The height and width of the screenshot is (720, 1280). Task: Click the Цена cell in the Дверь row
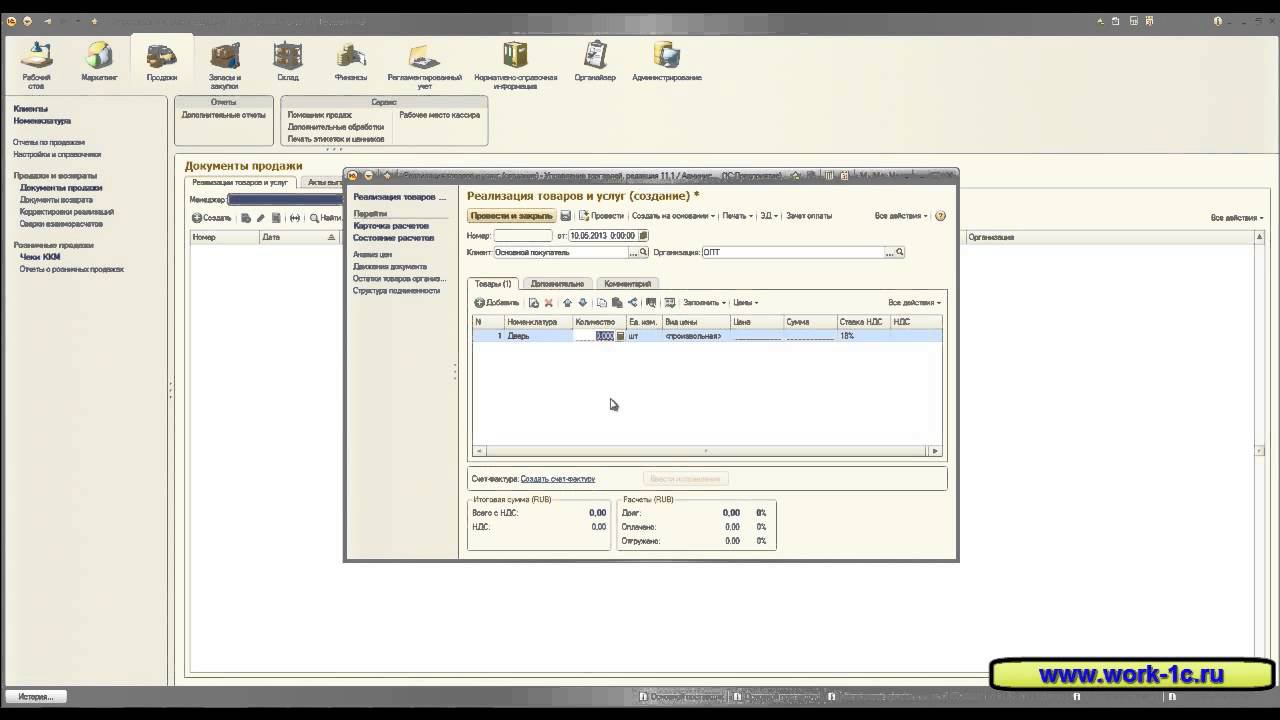coord(757,337)
